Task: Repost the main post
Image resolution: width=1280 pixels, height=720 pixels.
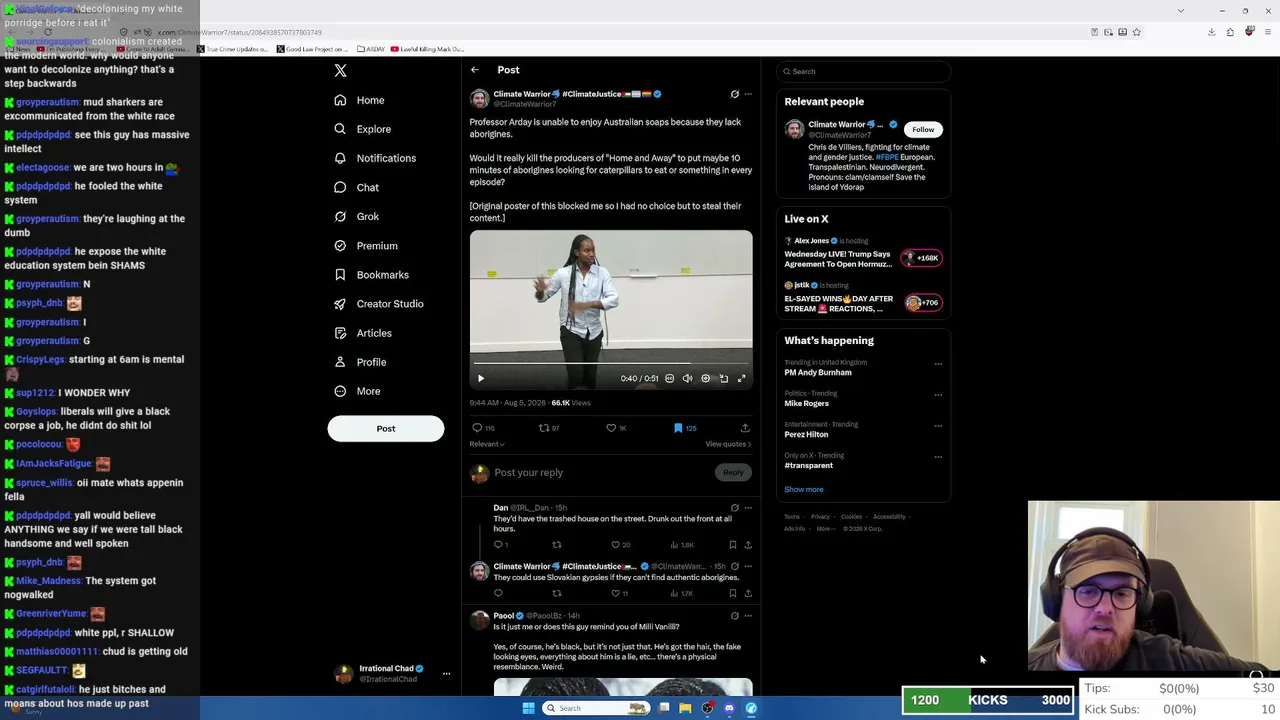Action: [544, 428]
